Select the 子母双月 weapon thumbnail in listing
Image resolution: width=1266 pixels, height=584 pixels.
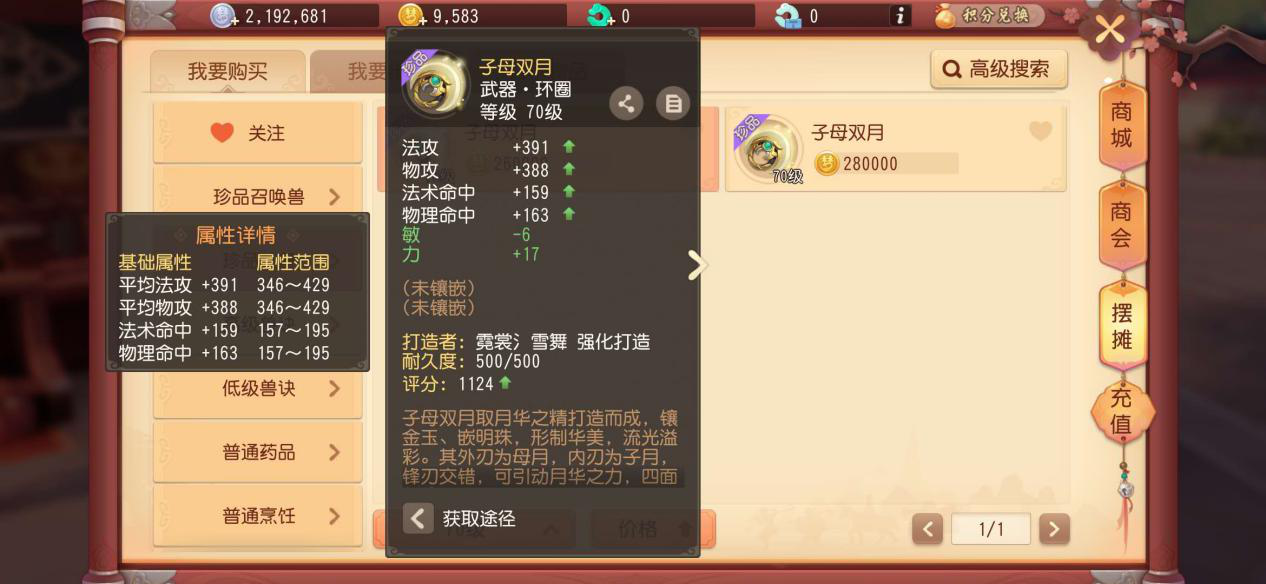768,150
